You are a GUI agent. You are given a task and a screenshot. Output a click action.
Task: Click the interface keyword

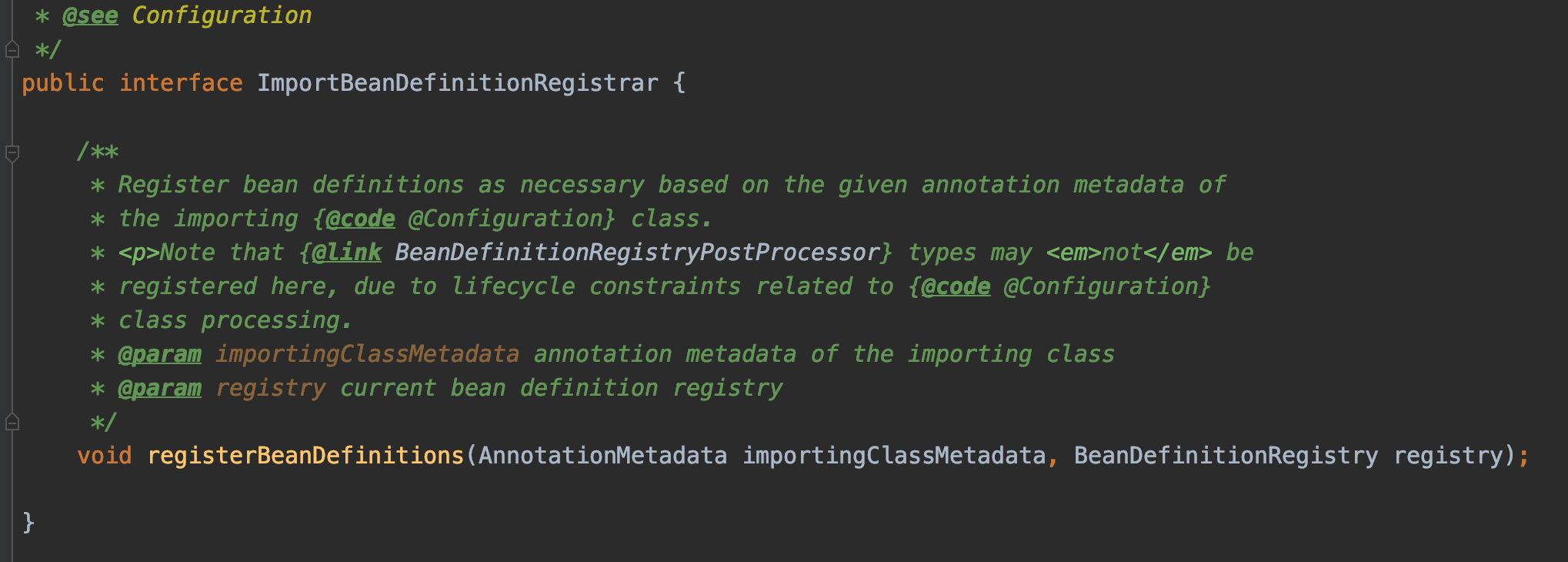[181, 83]
